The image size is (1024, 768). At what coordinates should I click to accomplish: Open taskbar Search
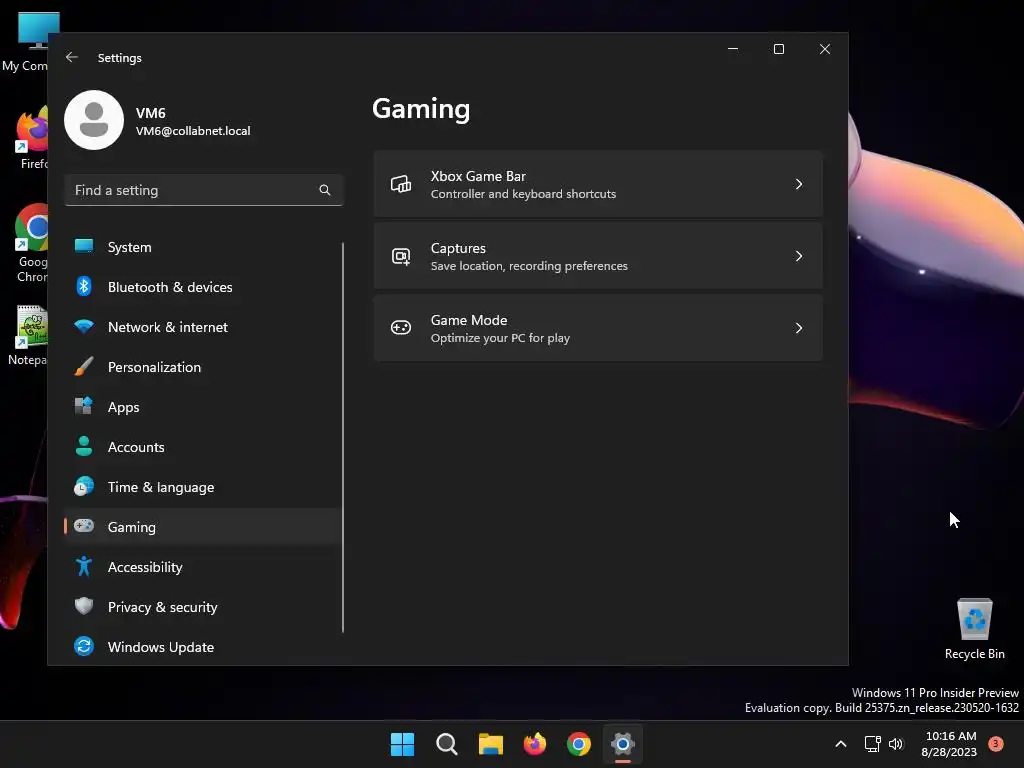click(447, 744)
